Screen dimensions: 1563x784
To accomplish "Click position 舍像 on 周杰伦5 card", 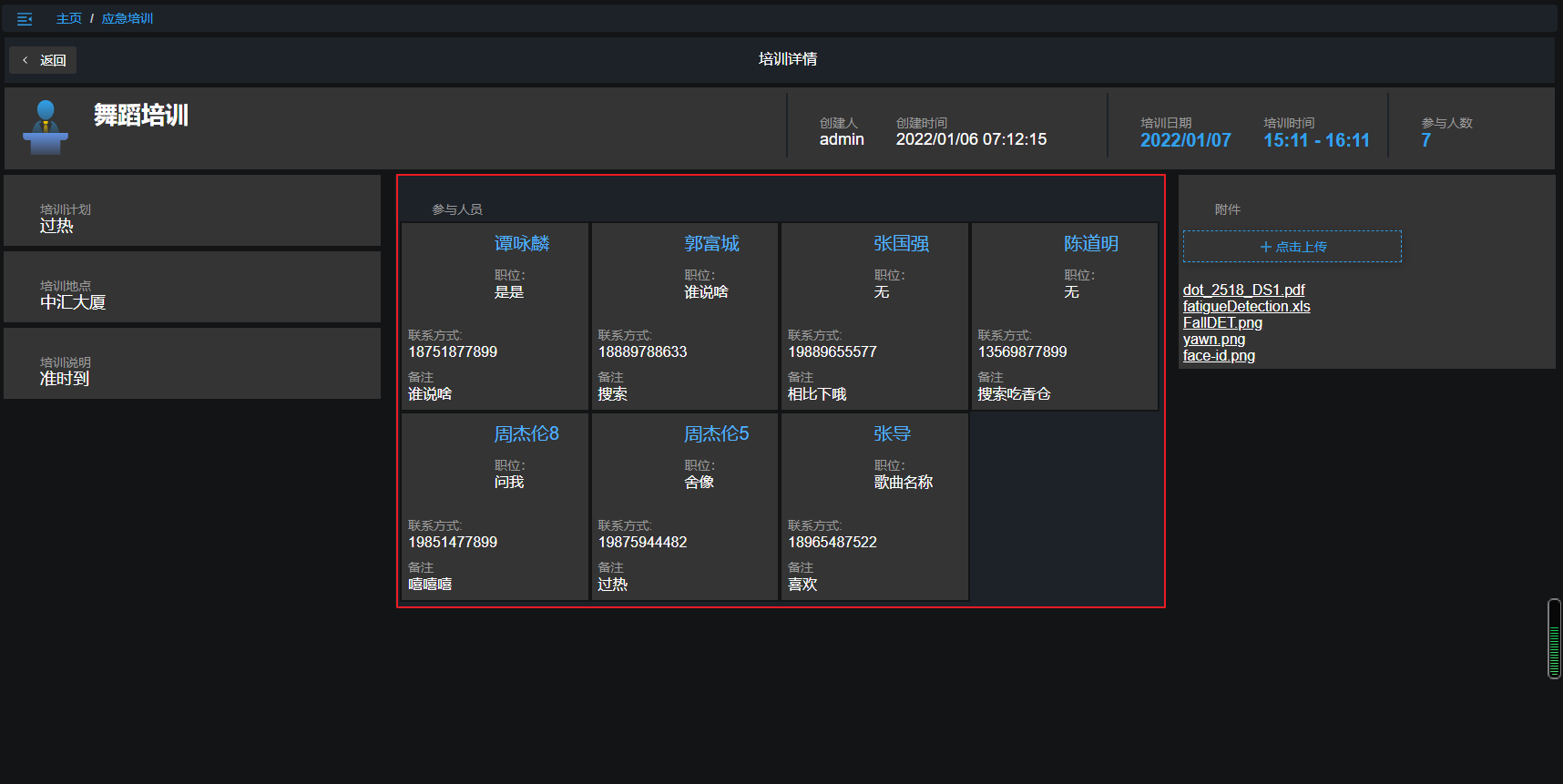I will click(x=699, y=483).
